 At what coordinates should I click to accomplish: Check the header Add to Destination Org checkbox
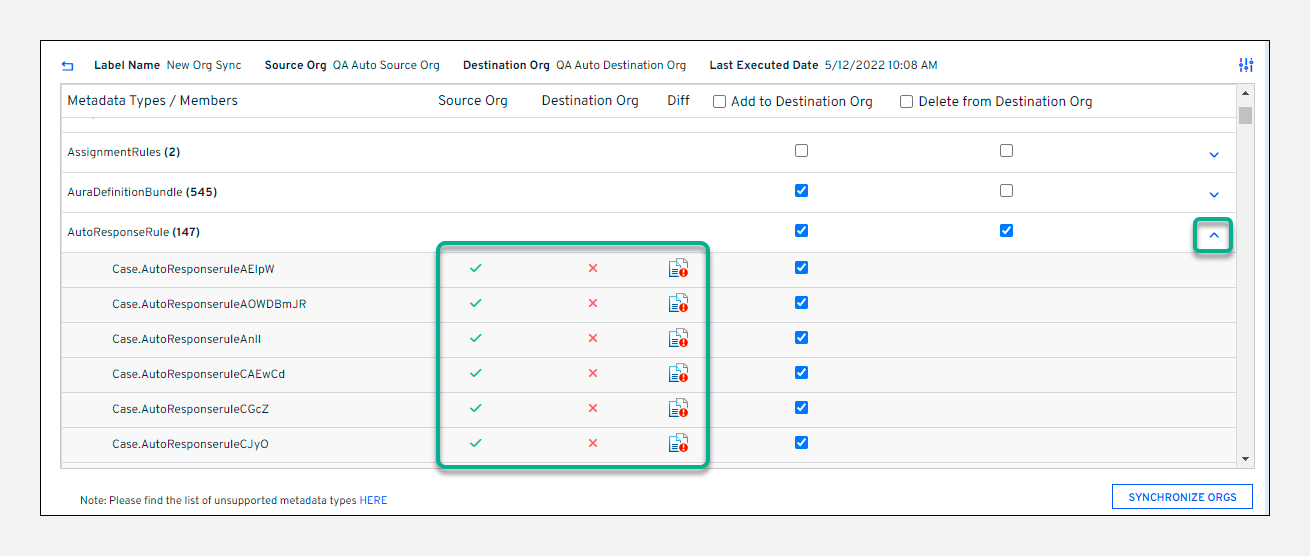(x=719, y=102)
